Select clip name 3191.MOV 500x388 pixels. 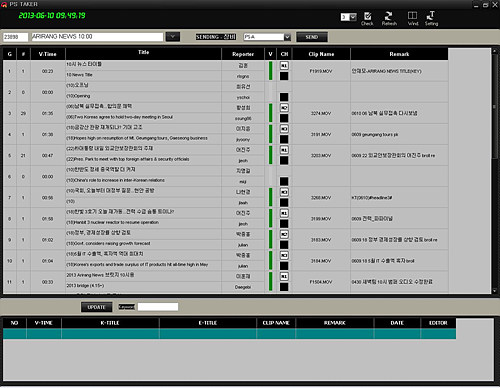tap(321, 134)
